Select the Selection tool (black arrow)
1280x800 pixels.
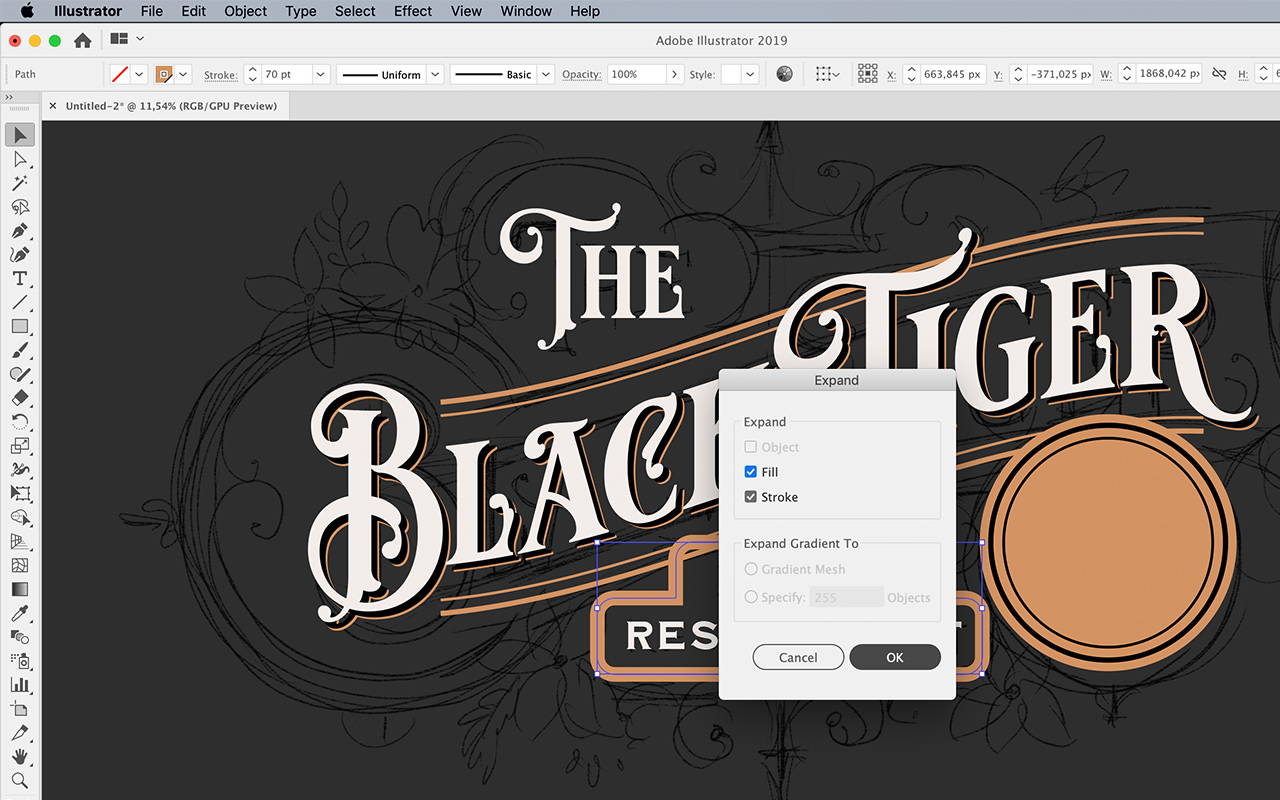point(20,135)
